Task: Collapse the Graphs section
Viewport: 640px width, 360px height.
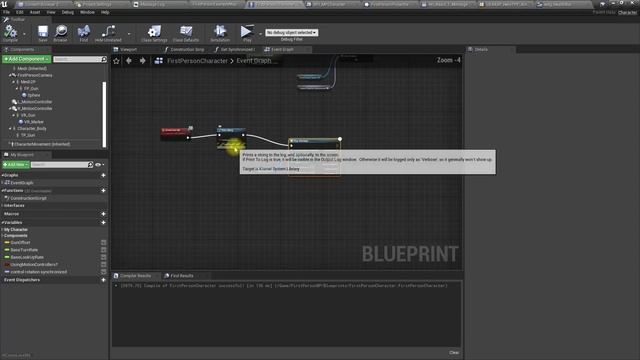Action: [x=2, y=175]
